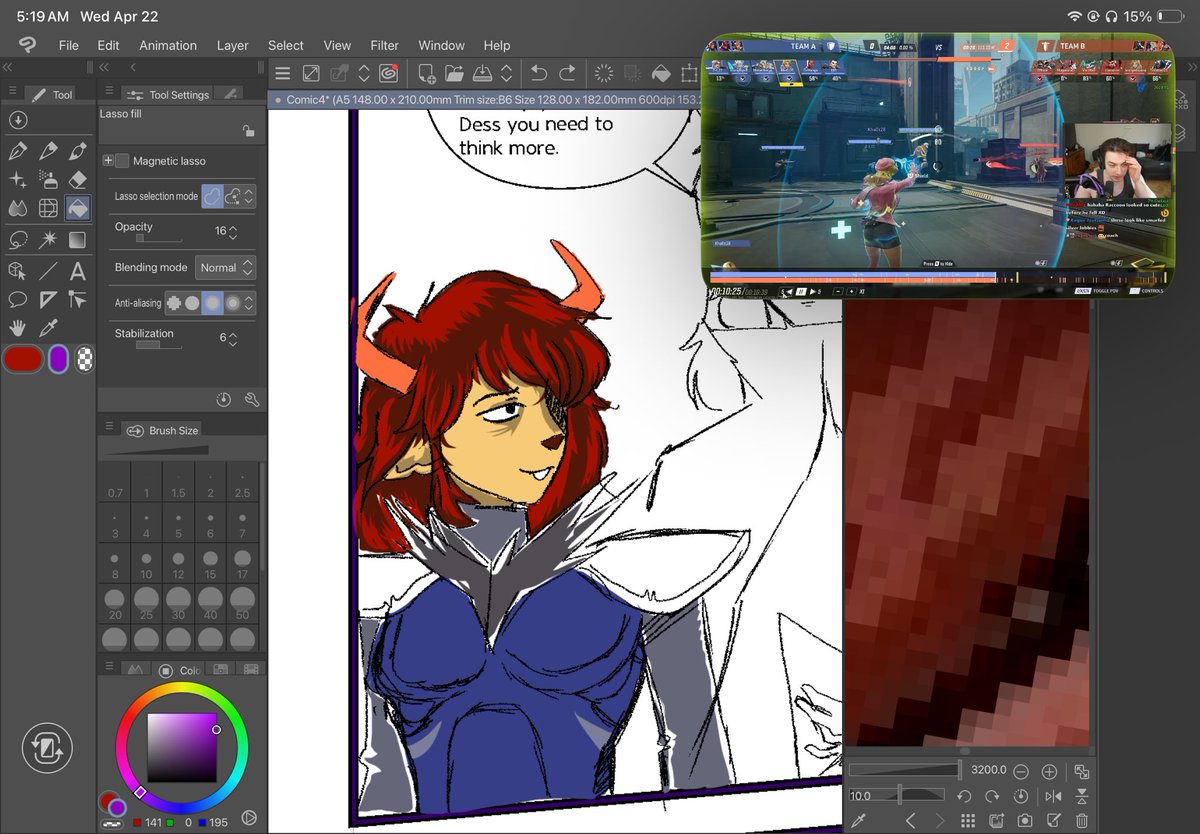Select the second Lasso selection mode

coord(233,197)
